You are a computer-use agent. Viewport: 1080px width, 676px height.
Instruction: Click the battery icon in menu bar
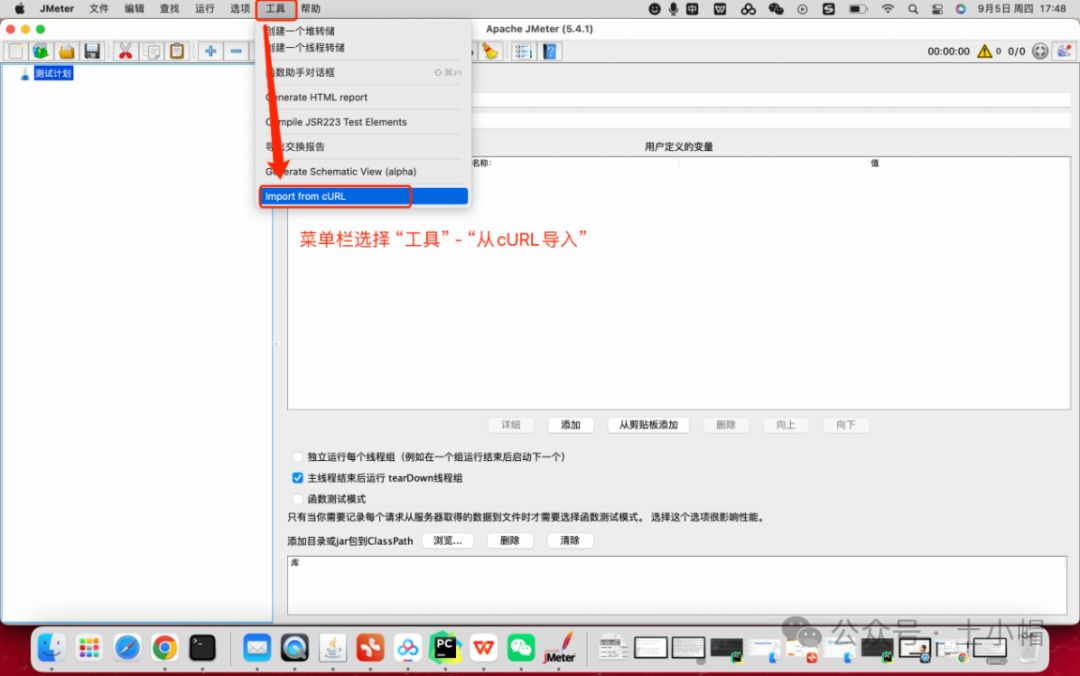(858, 9)
